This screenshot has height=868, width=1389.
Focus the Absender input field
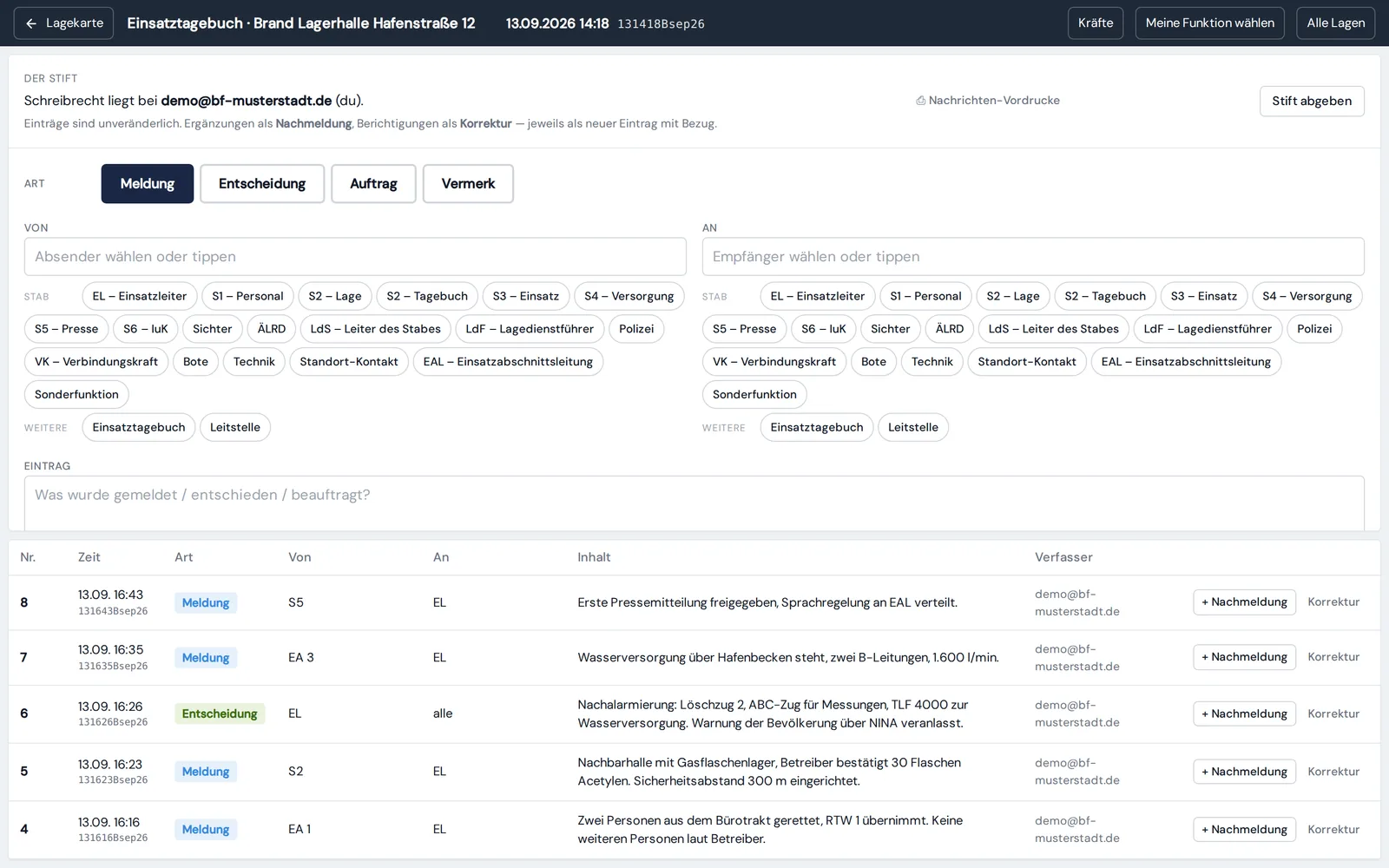(355, 257)
